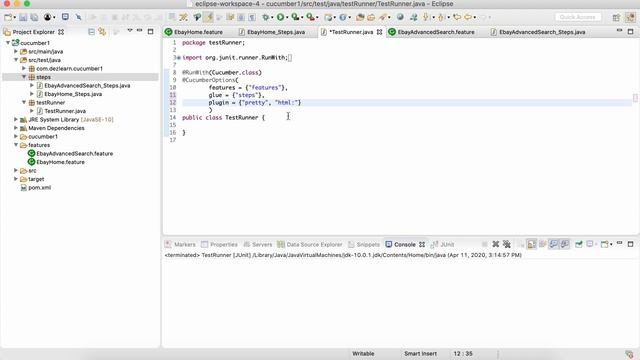Maximize the Project Explorer panel
This screenshot has width=640, height=360.
pyautogui.click(x=151, y=31)
